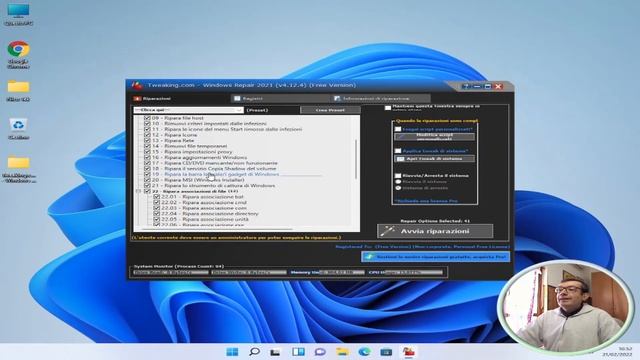
Task: Uncheck 22 - Ripara associazioni di file checkbox
Action: (147, 191)
